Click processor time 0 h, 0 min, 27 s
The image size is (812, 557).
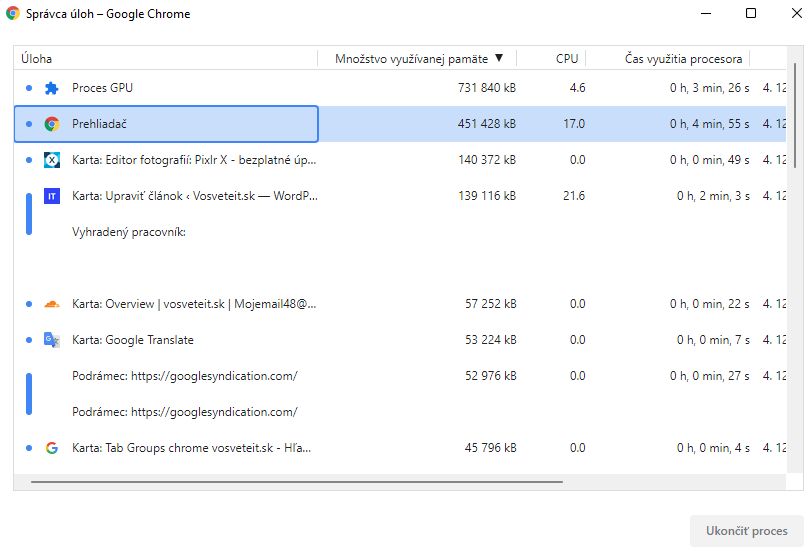click(709, 376)
